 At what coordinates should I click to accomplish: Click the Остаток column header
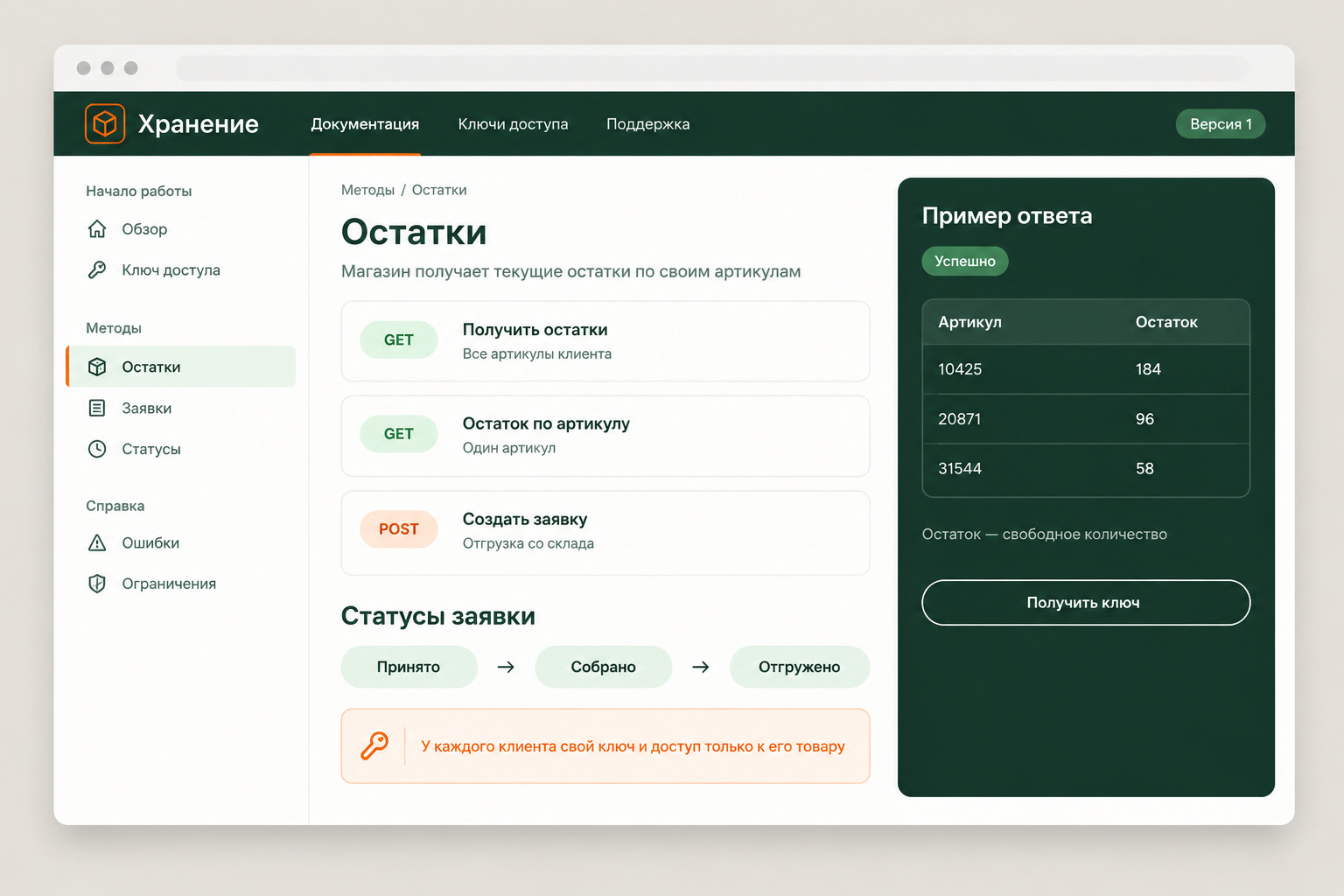[1166, 322]
